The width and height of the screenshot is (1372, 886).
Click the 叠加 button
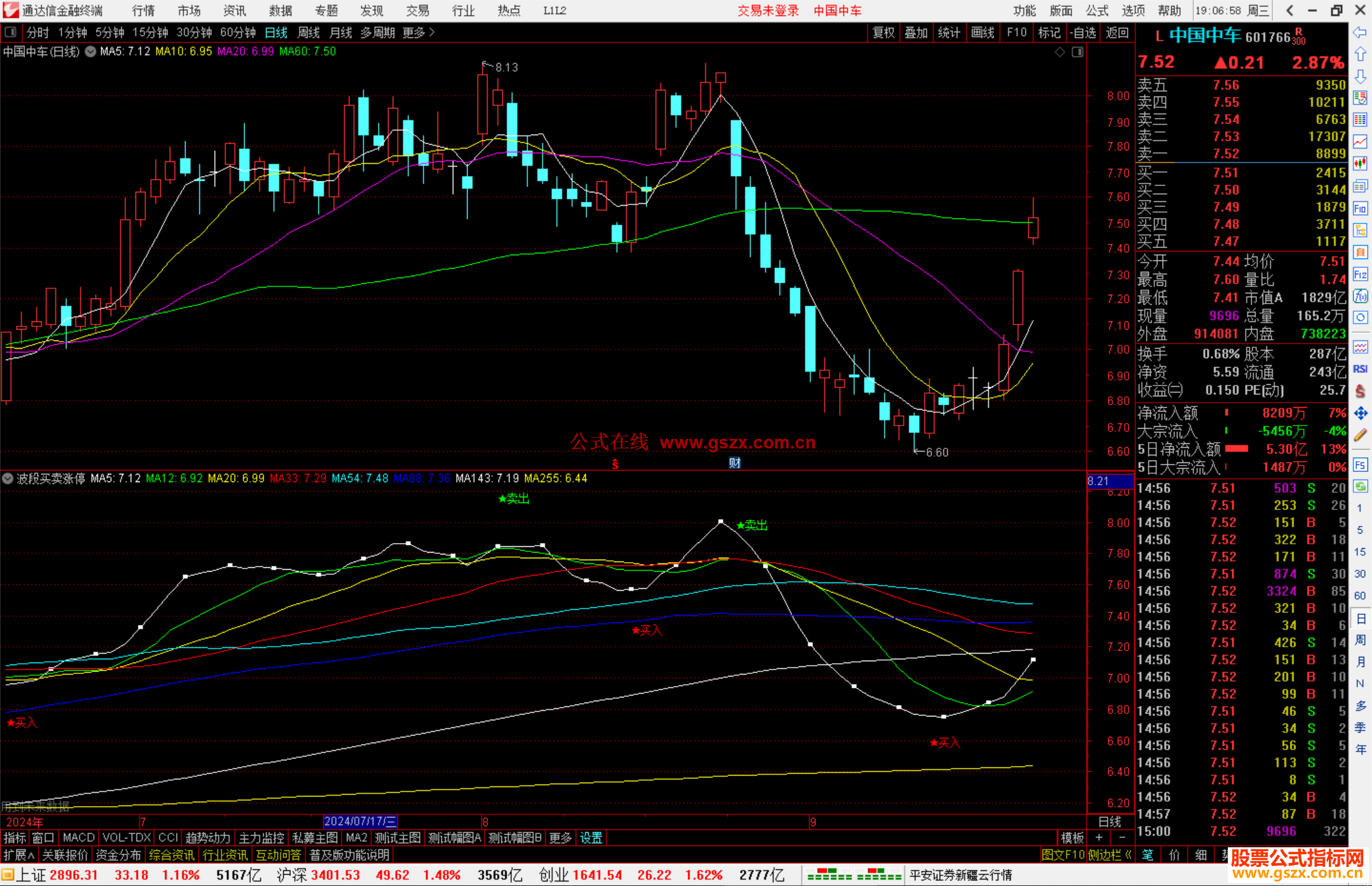pos(916,32)
